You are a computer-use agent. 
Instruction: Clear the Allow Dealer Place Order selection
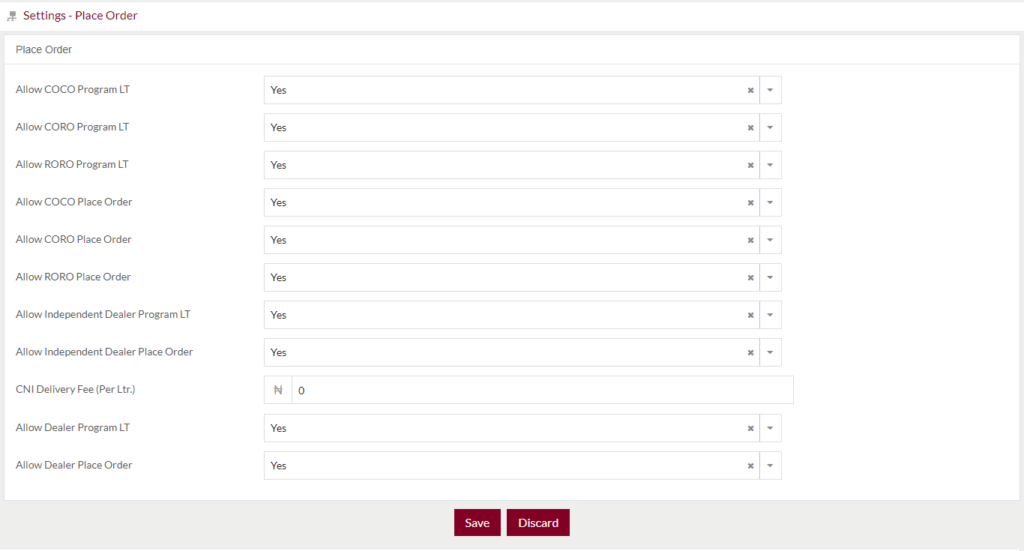click(x=750, y=466)
